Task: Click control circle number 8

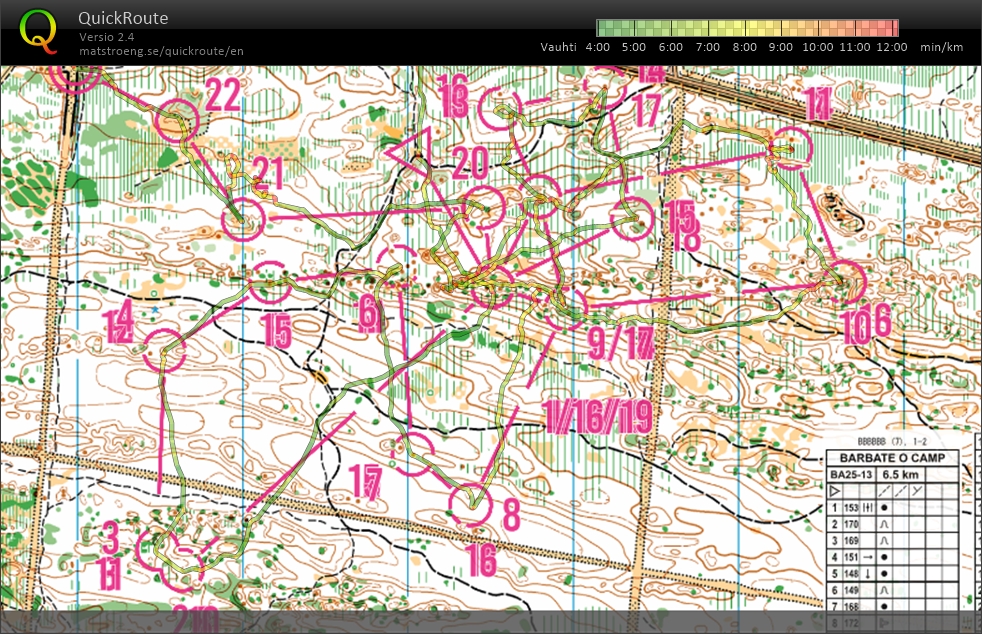Action: point(472,504)
